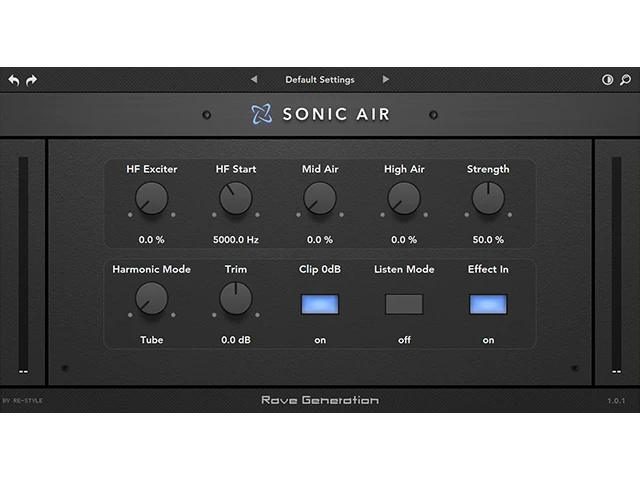This screenshot has height=480, width=640.
Task: Click the High Air knob
Action: pyautogui.click(x=404, y=198)
